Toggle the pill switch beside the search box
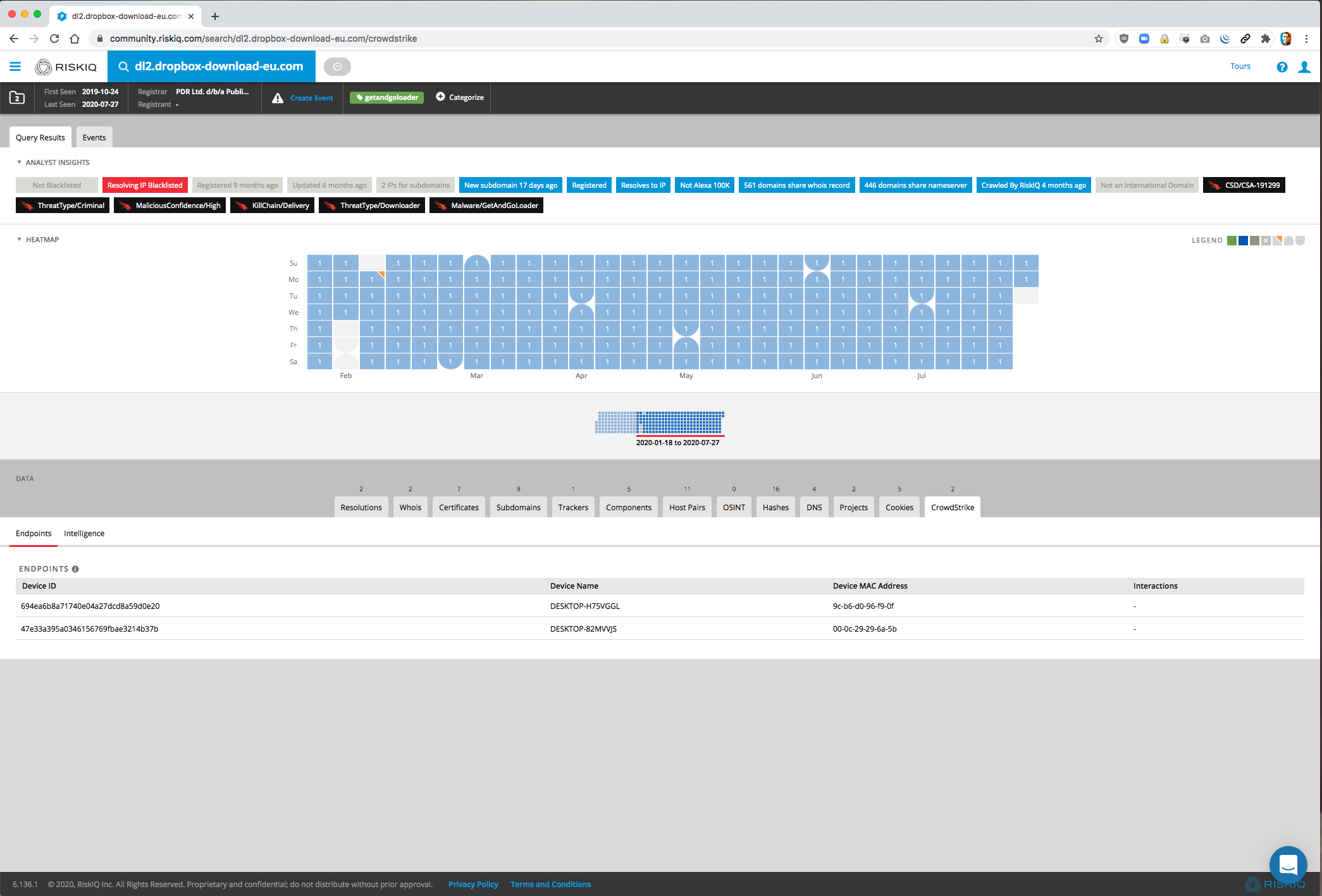Screen dimensions: 1322x896 pos(337,66)
